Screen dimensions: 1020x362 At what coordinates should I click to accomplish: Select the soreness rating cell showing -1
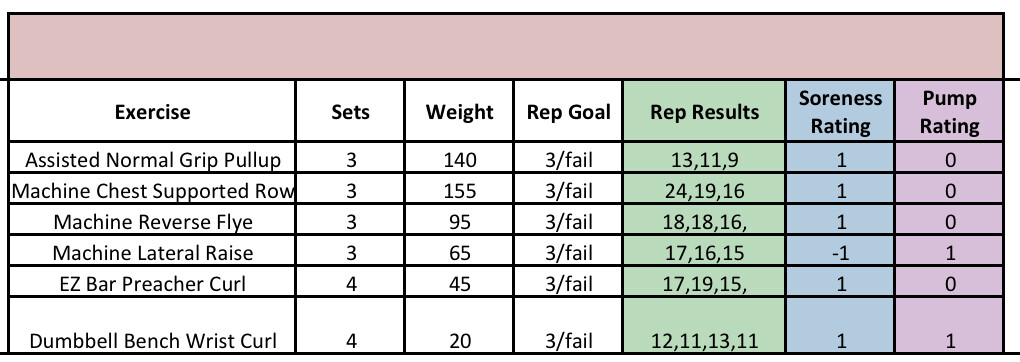point(840,251)
